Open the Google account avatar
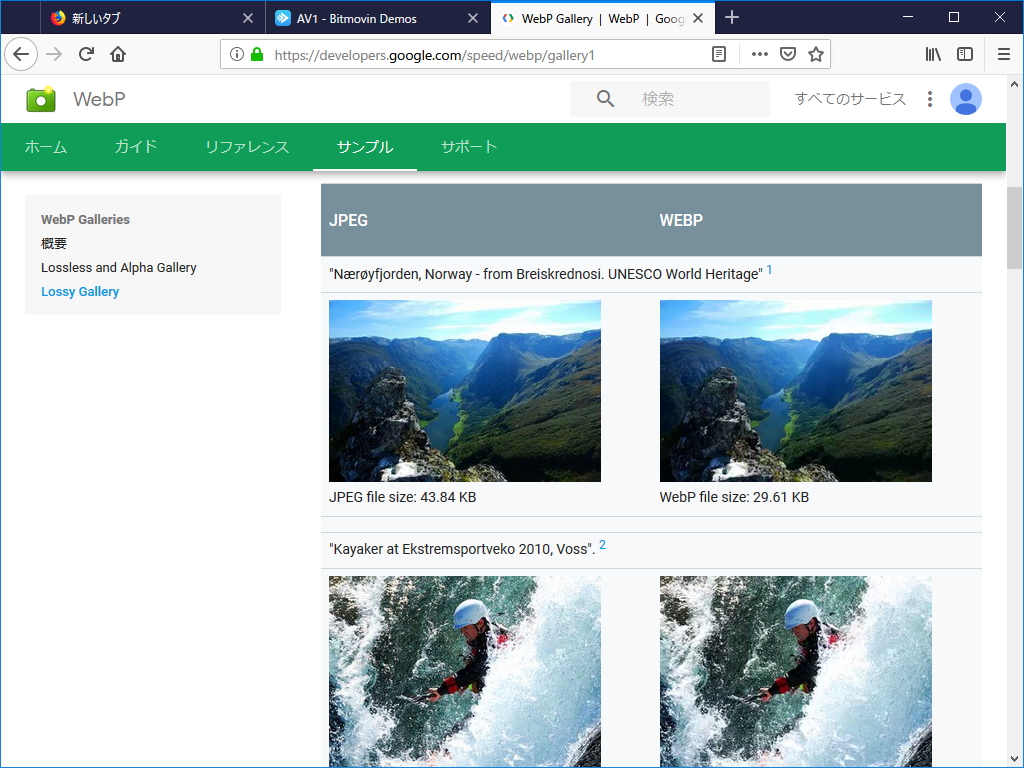1024x768 pixels. tap(965, 99)
